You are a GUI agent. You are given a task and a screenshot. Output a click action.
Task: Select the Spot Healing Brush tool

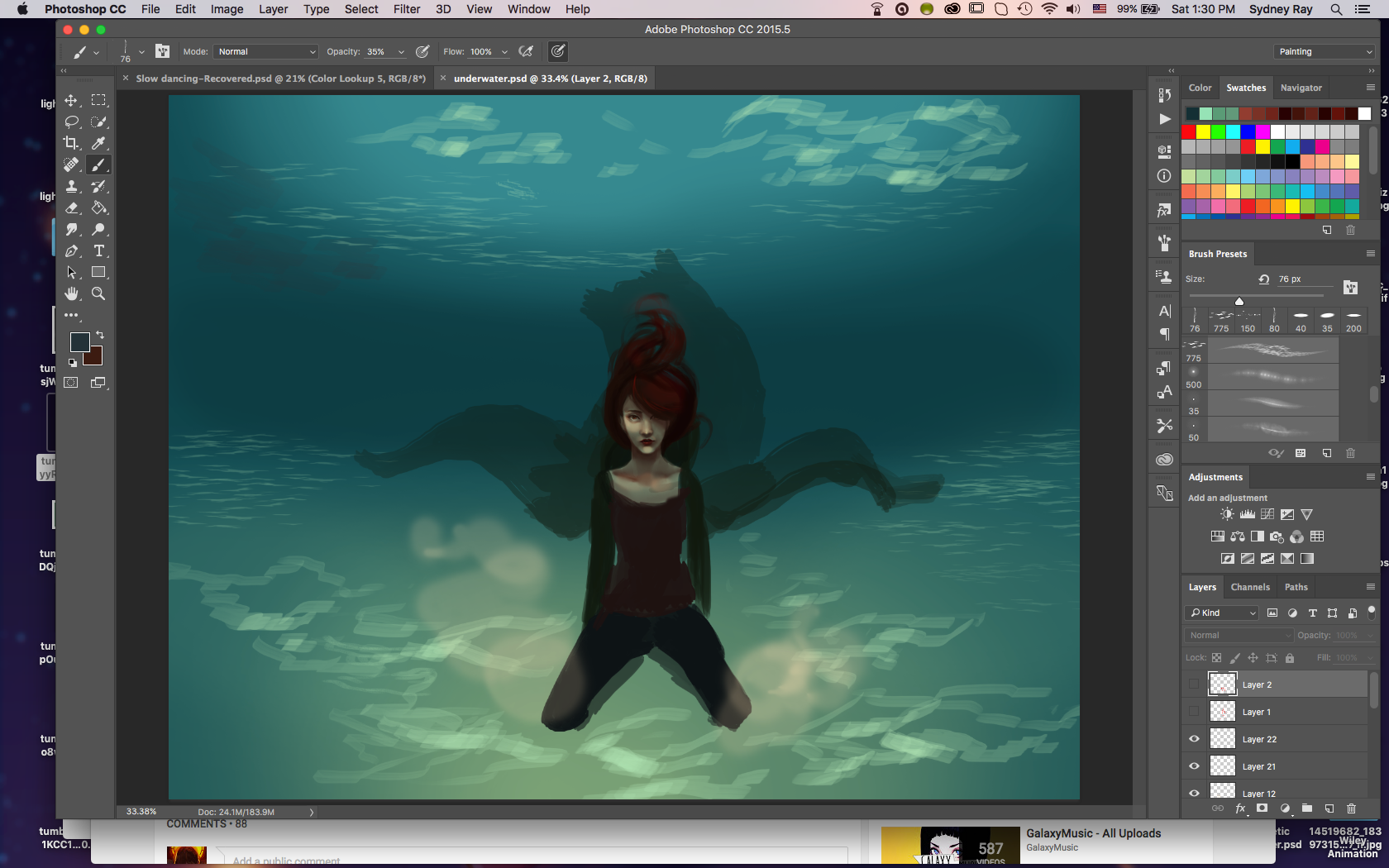(72, 165)
